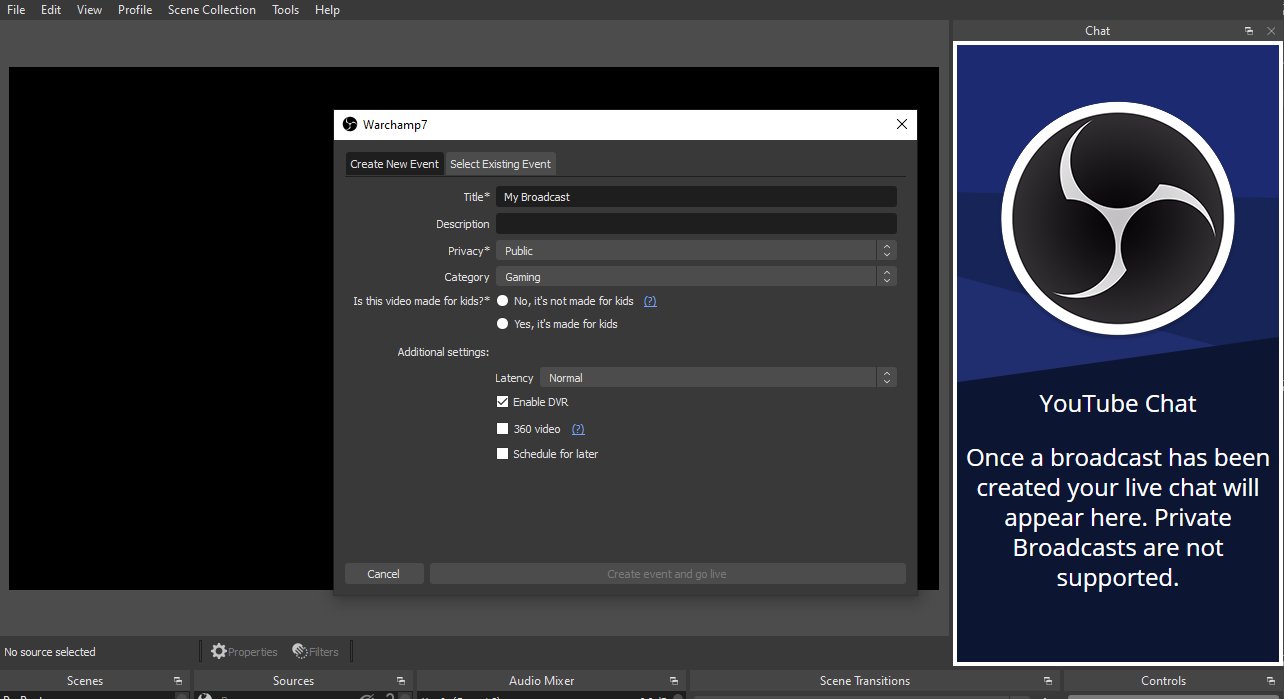
Task: Click Create event and go live
Action: pyautogui.click(x=667, y=574)
